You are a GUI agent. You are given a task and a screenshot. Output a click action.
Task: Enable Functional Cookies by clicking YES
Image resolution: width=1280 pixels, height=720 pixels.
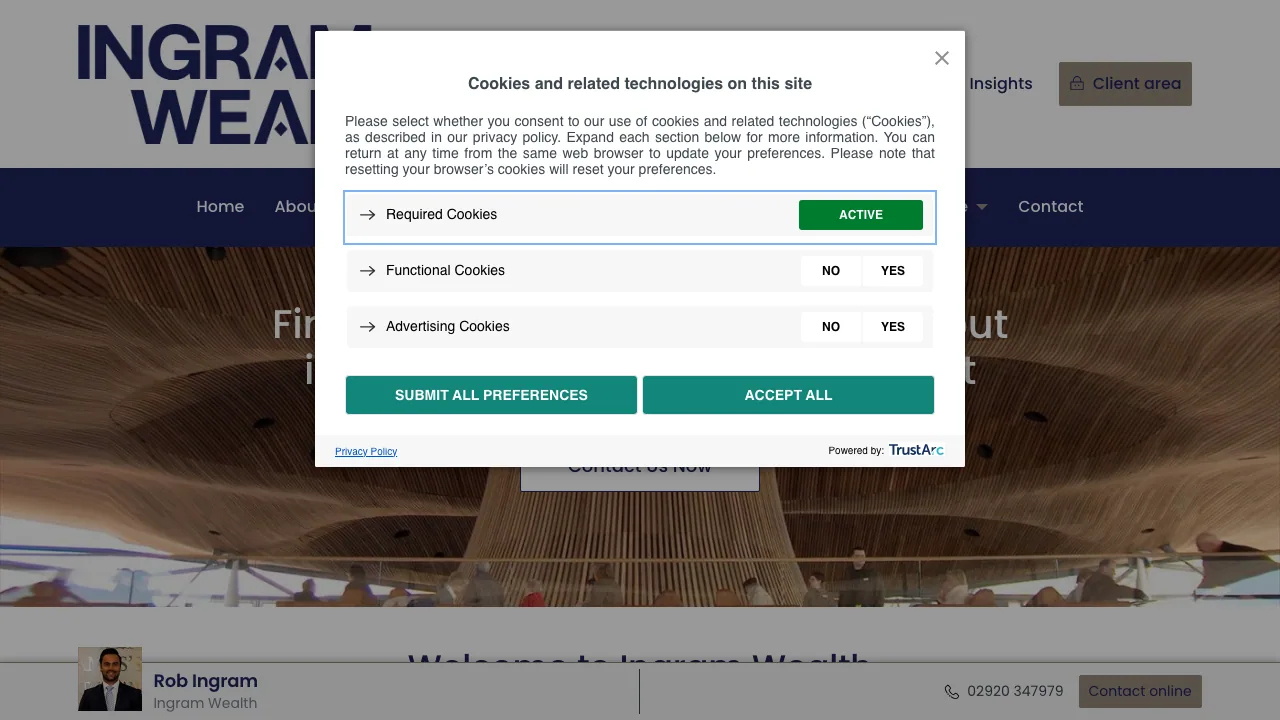[892, 270]
